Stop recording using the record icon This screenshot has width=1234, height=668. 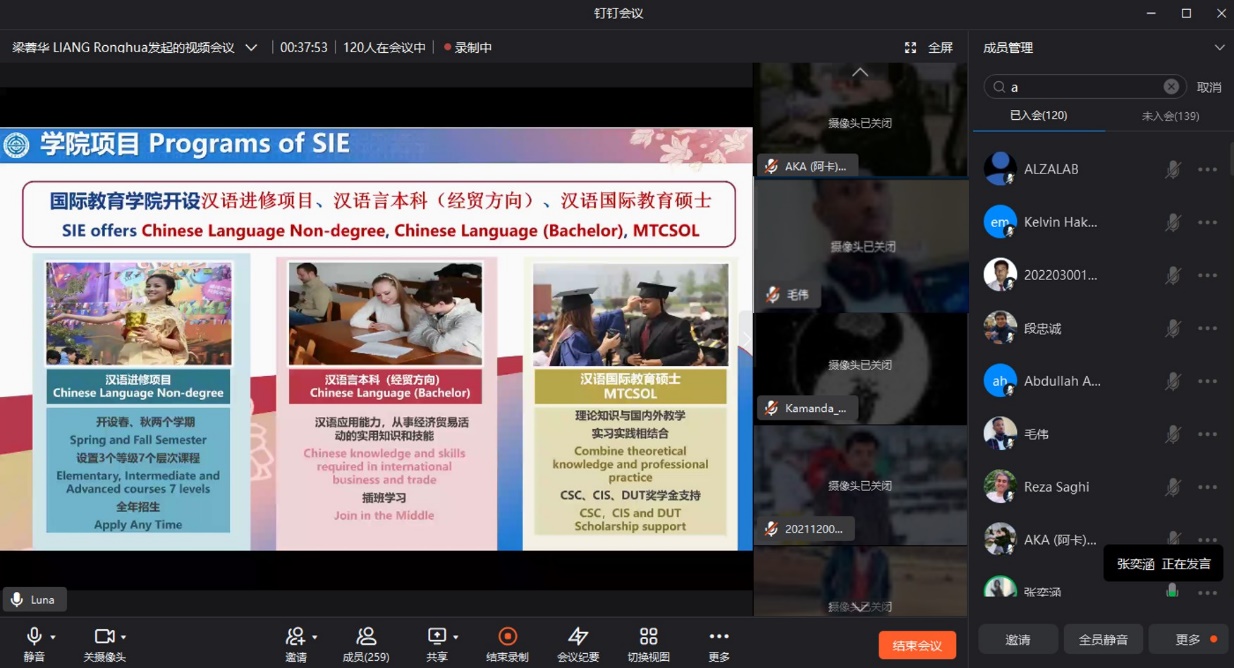click(x=507, y=637)
